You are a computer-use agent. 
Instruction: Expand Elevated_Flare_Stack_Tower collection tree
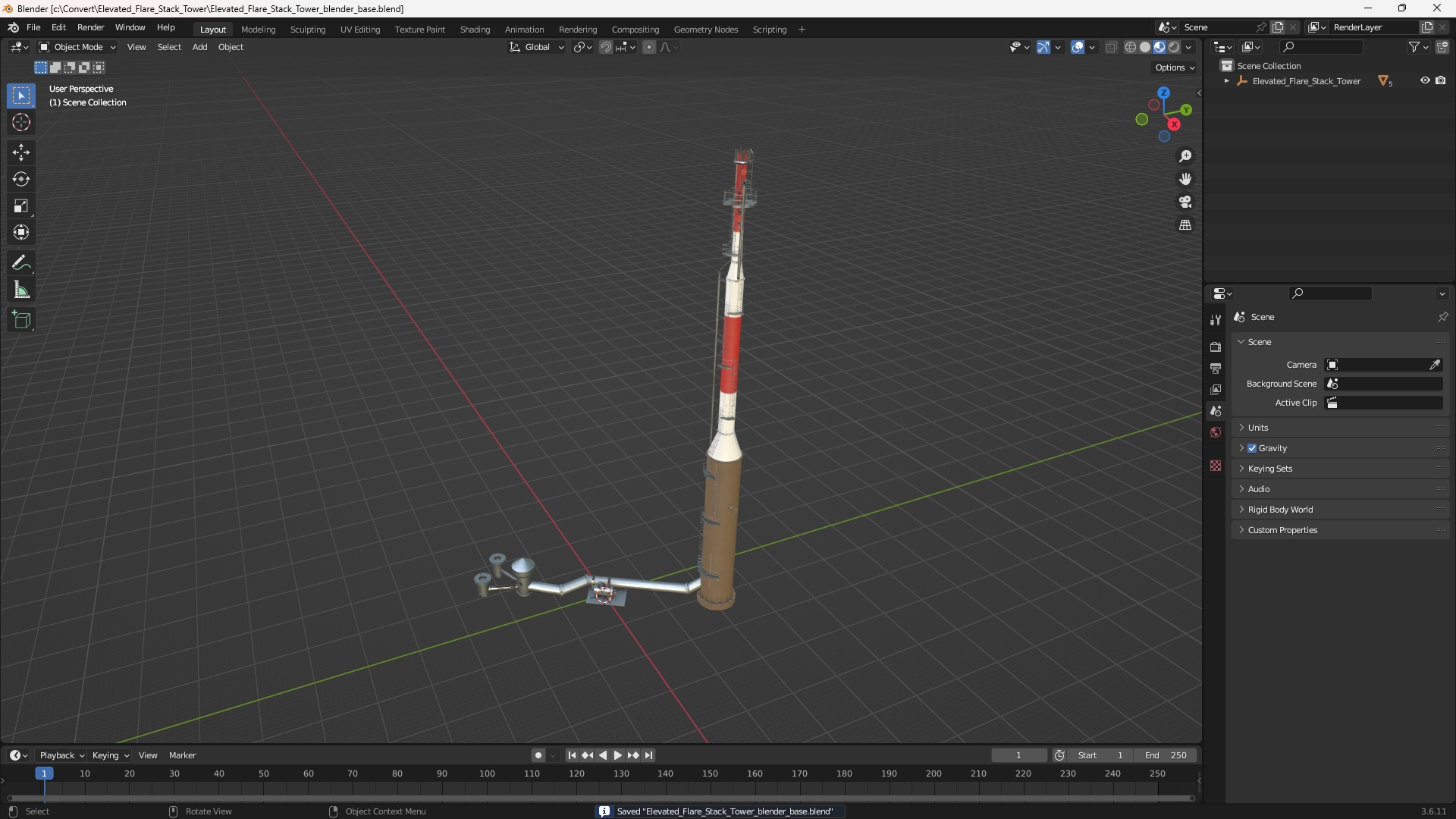(x=1226, y=80)
